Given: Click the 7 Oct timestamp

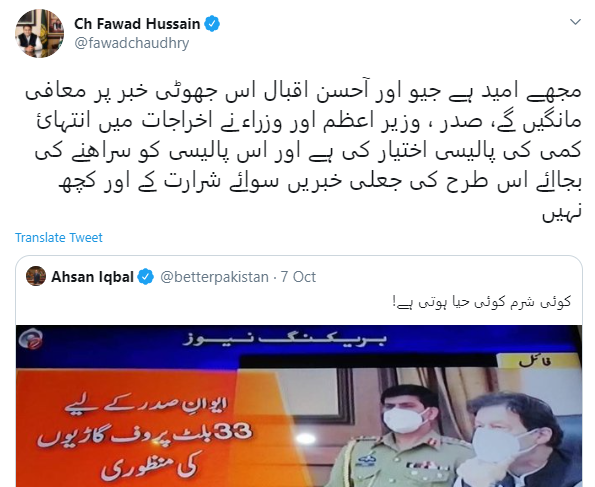Looking at the screenshot, I should pos(298,277).
